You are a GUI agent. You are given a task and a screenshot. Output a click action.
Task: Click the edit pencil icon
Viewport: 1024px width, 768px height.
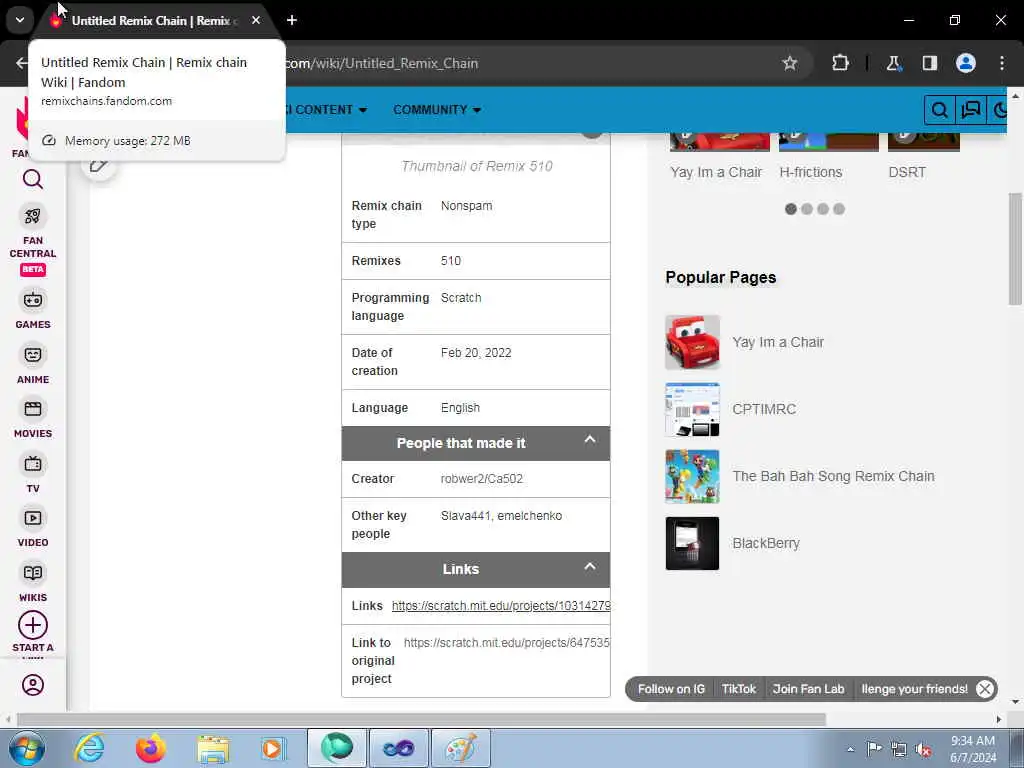pos(99,165)
